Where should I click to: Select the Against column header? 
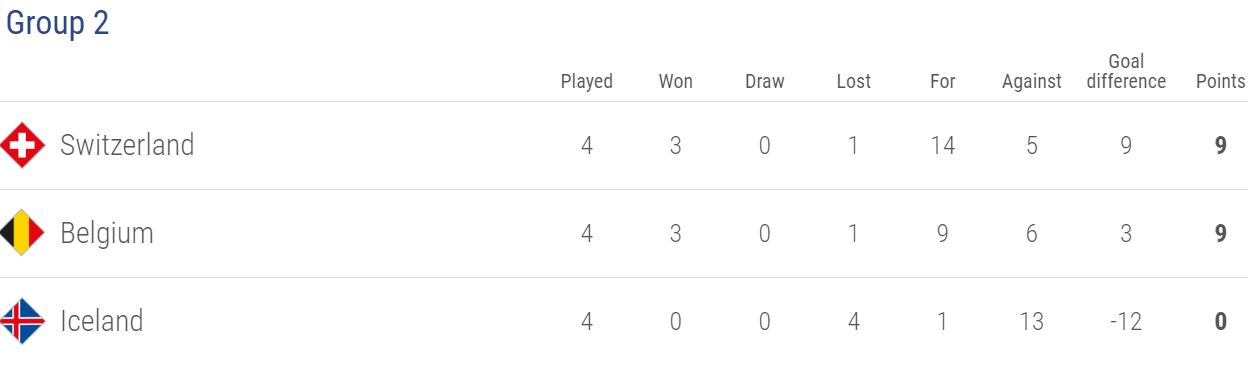[1032, 82]
